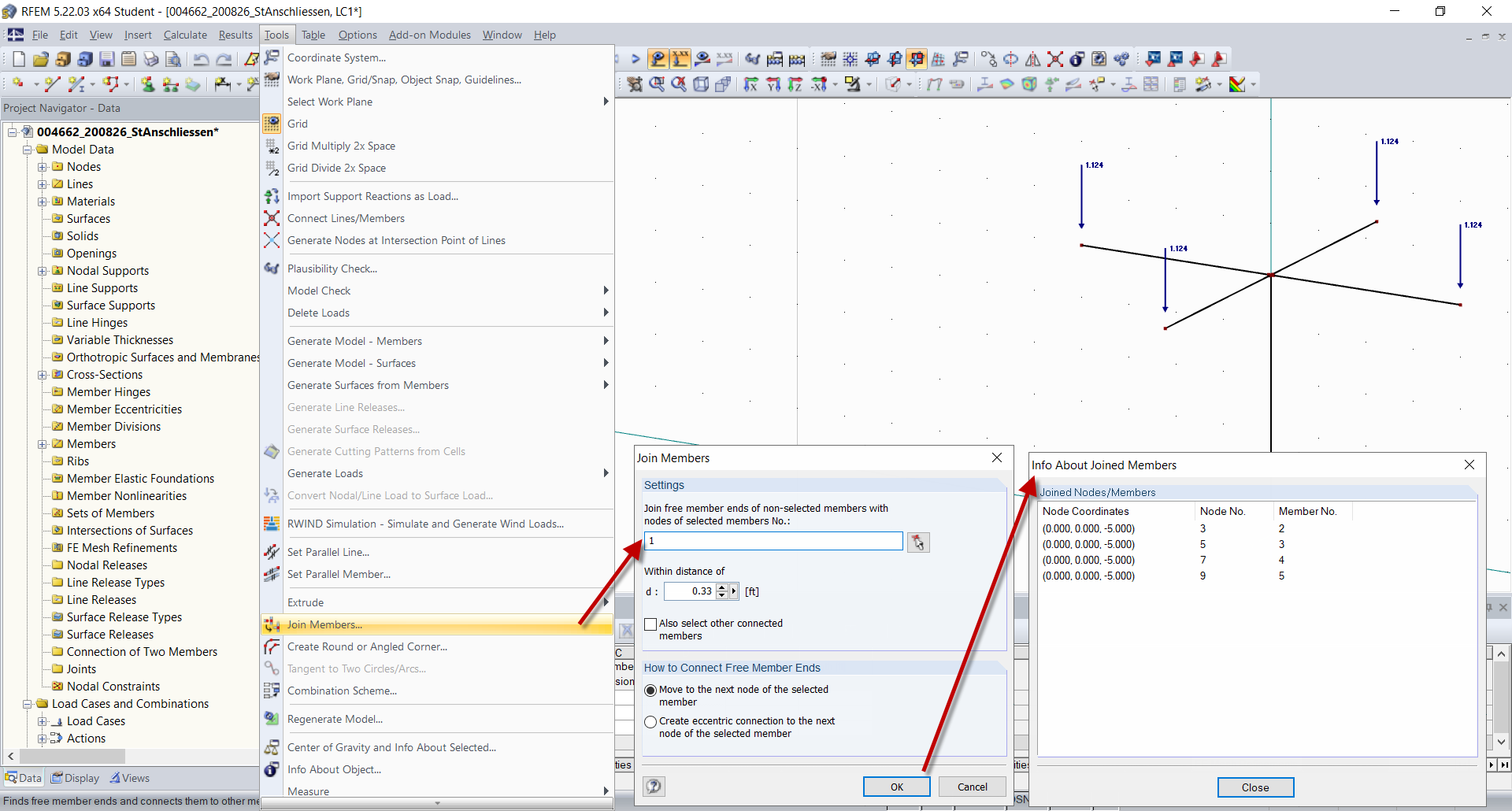
Task: Close the Info About Joined Members dialog
Action: click(x=1469, y=465)
